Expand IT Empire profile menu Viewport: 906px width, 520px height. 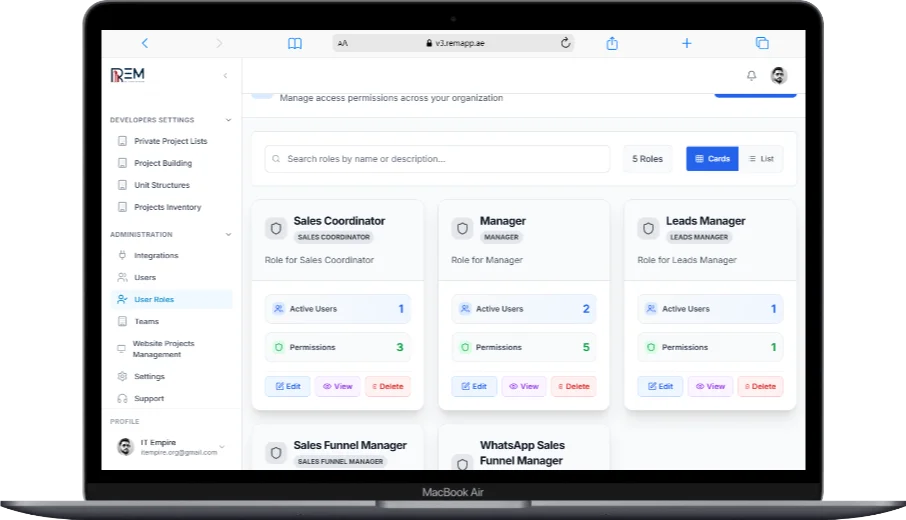(222, 447)
